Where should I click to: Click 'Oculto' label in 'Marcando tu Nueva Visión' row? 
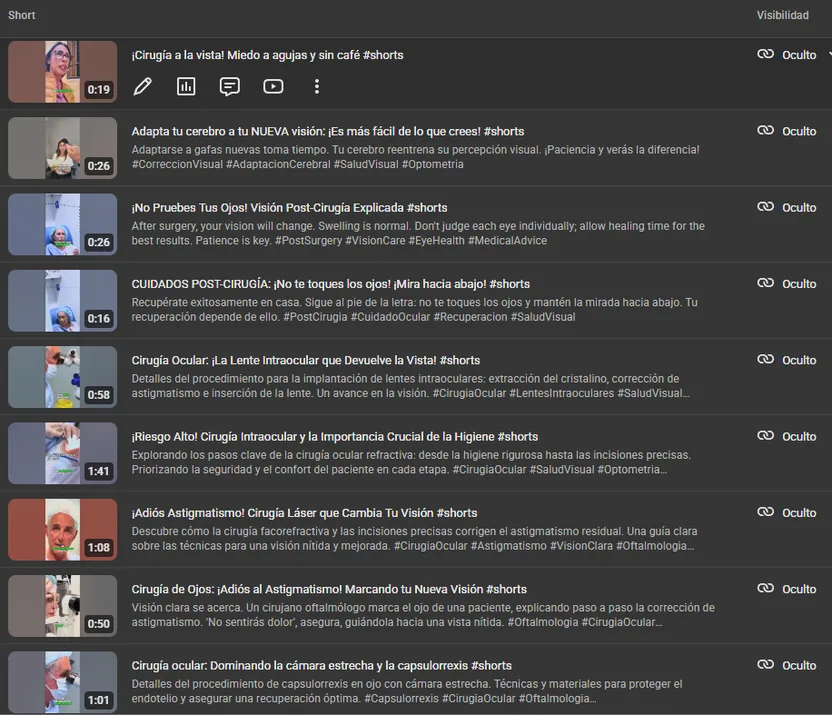pos(799,590)
